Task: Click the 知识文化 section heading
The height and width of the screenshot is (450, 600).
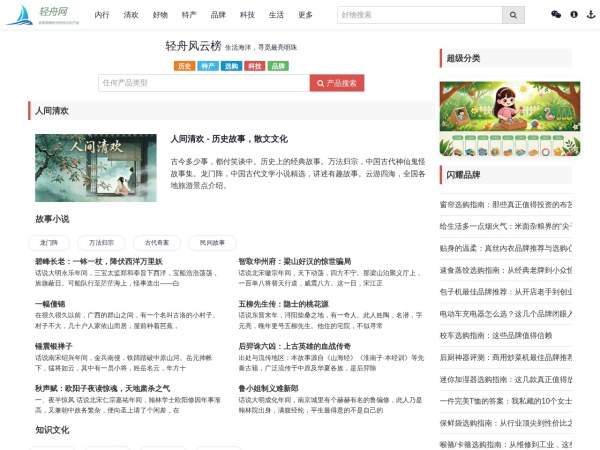Action: tap(52, 430)
